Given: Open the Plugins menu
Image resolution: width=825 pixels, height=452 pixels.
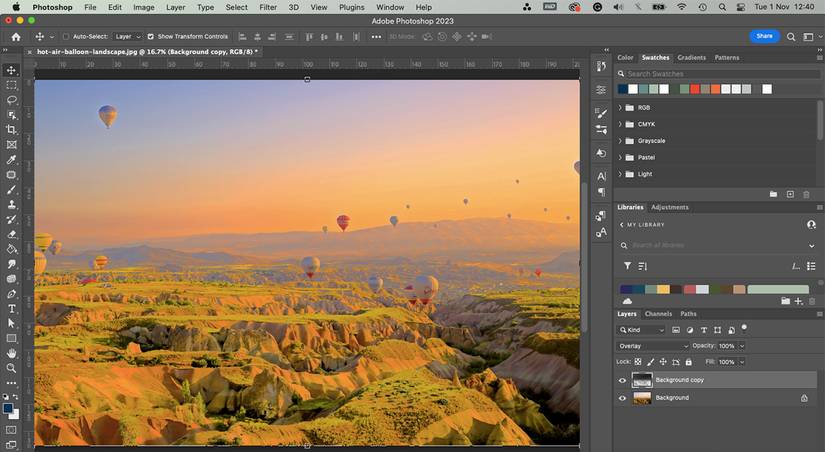Looking at the screenshot, I should click(351, 7).
